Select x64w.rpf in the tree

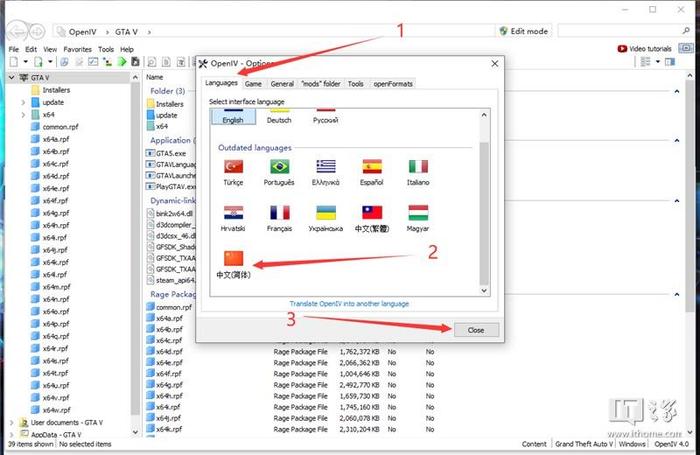[x=56, y=410]
